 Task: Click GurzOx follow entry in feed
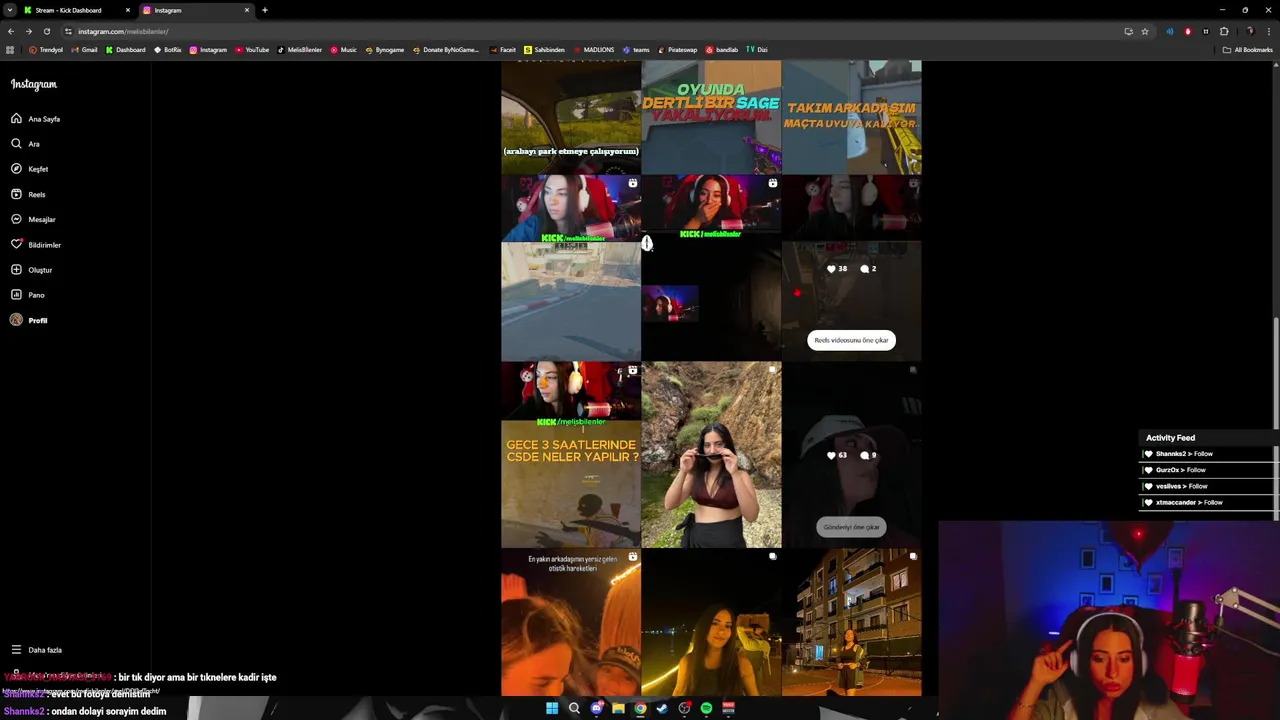[x=1206, y=470]
